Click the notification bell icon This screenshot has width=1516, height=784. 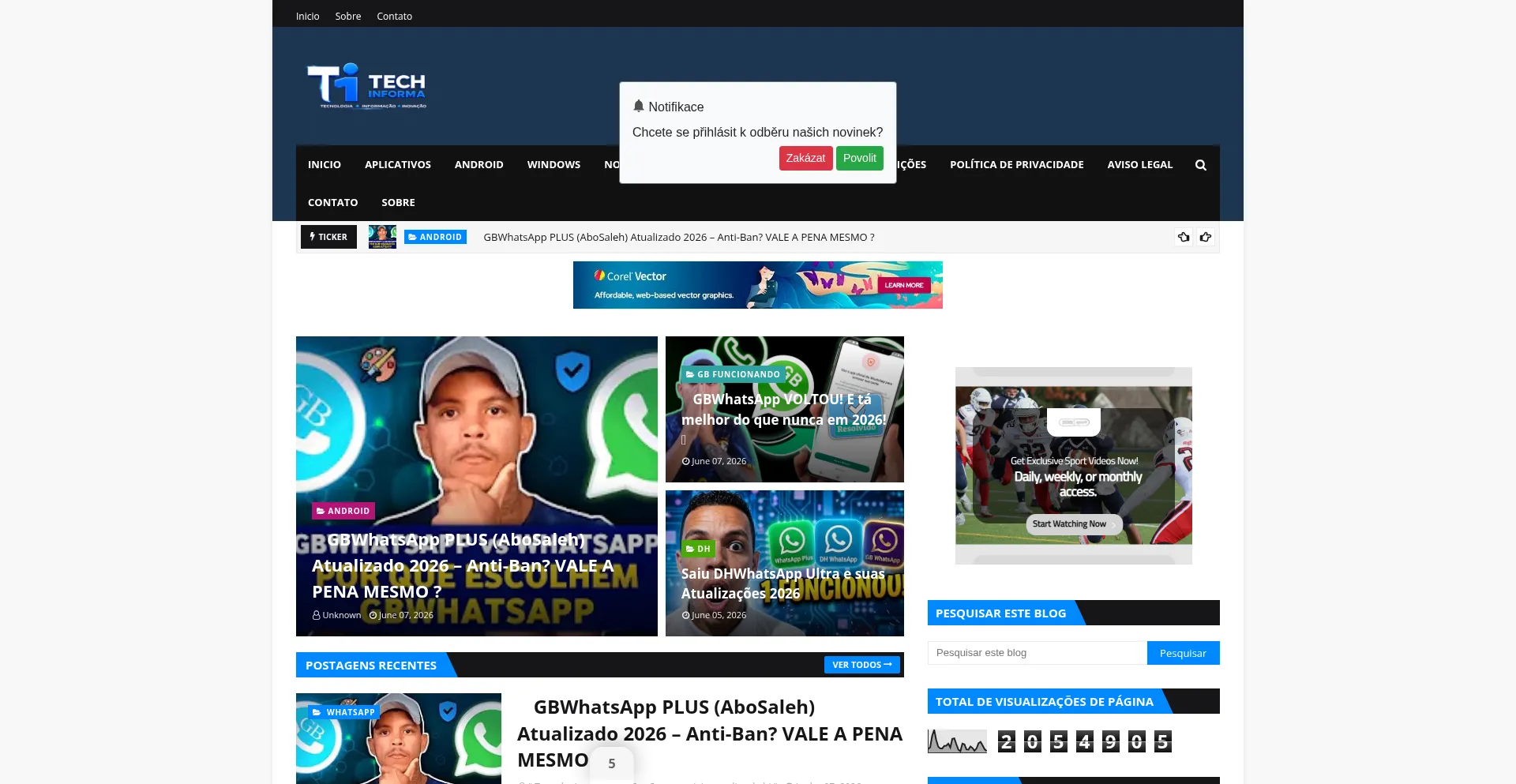pyautogui.click(x=639, y=106)
